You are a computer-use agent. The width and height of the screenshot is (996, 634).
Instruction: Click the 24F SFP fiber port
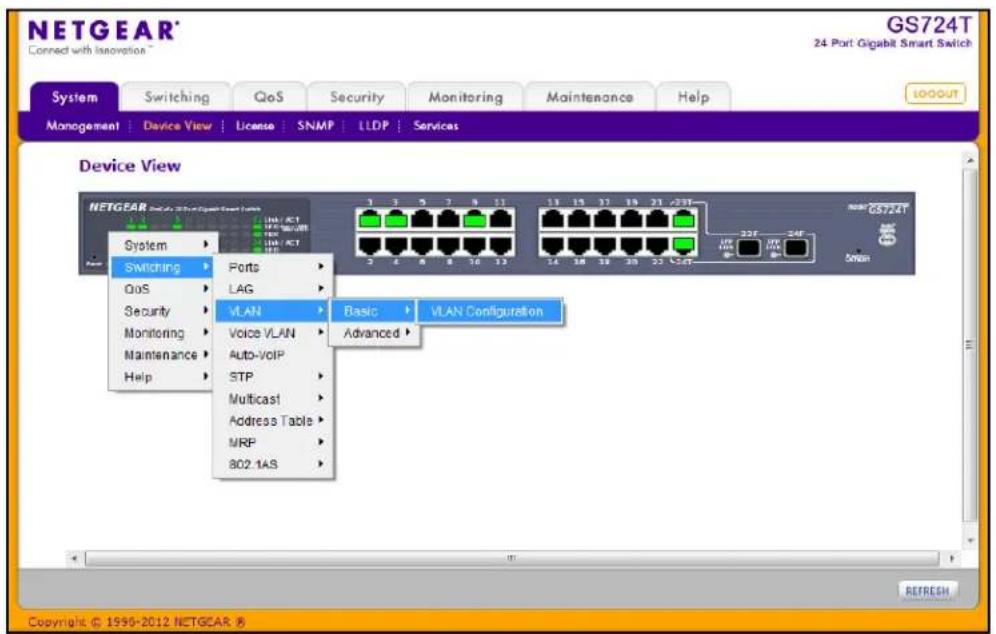coord(795,246)
